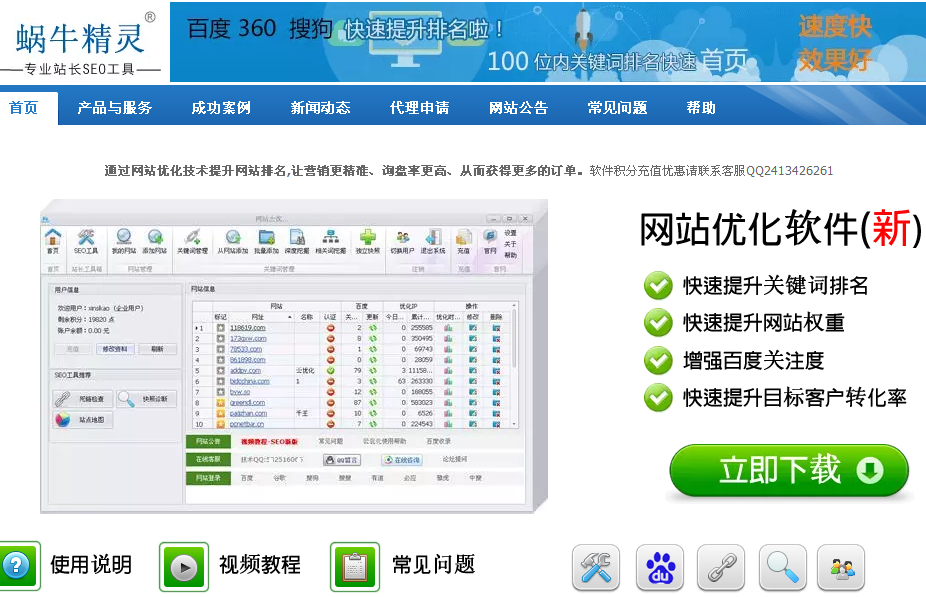
Task: Click the checkmark beside 增强百度关注度
Action: 658,361
